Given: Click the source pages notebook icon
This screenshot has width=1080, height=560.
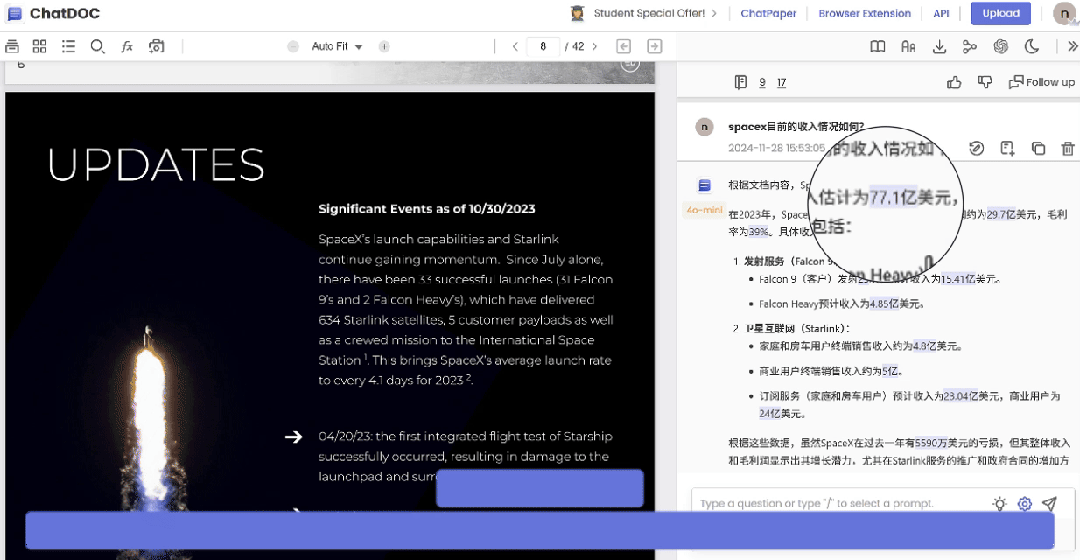Looking at the screenshot, I should click(x=740, y=82).
